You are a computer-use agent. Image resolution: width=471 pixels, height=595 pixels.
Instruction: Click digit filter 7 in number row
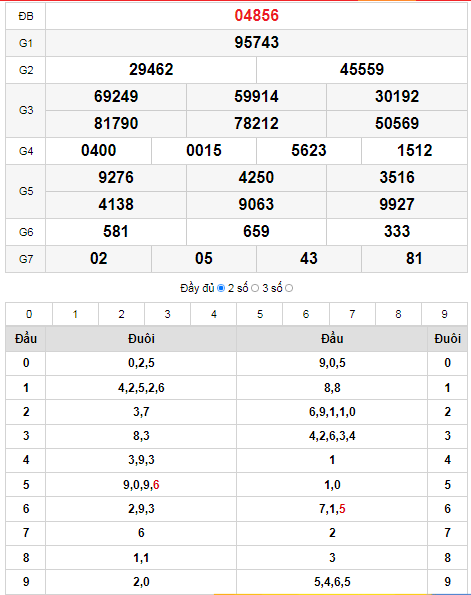pos(352,314)
